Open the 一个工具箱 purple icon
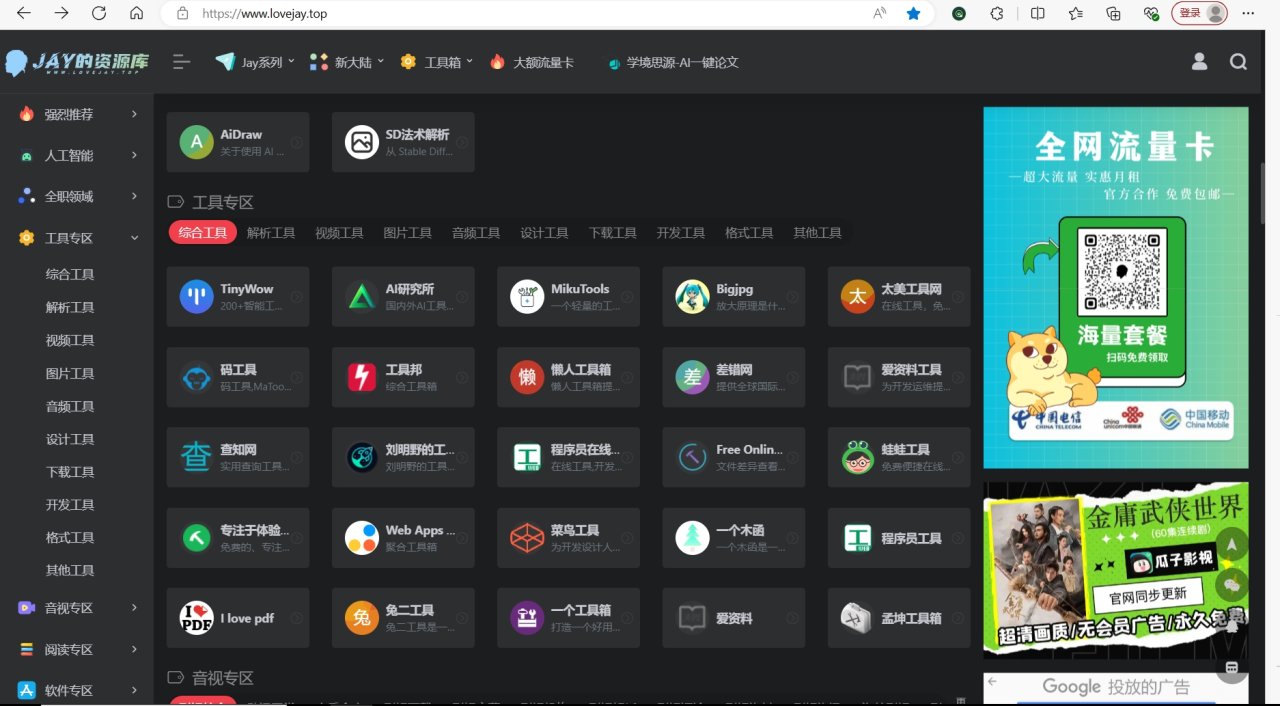 [527, 618]
